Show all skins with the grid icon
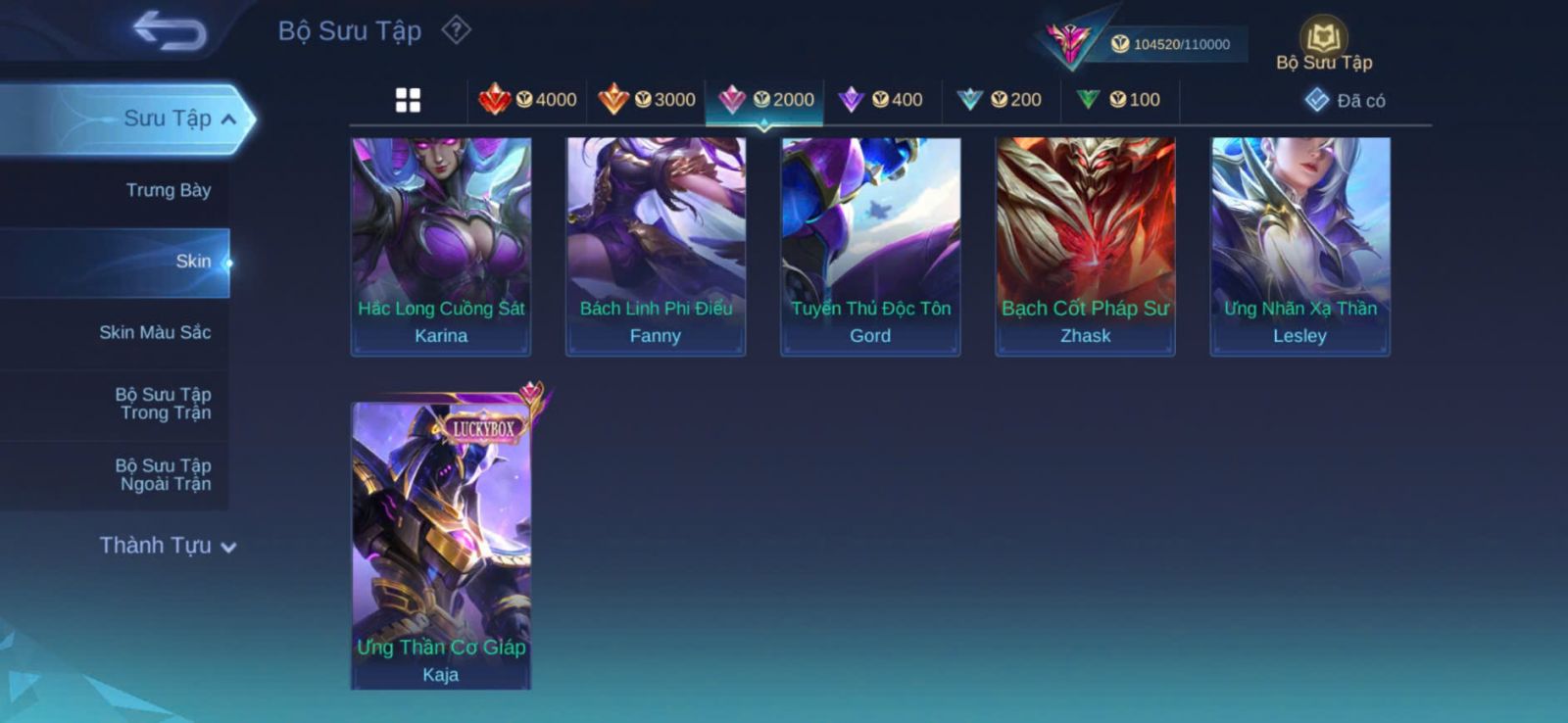This screenshot has width=1568, height=723. click(x=408, y=100)
